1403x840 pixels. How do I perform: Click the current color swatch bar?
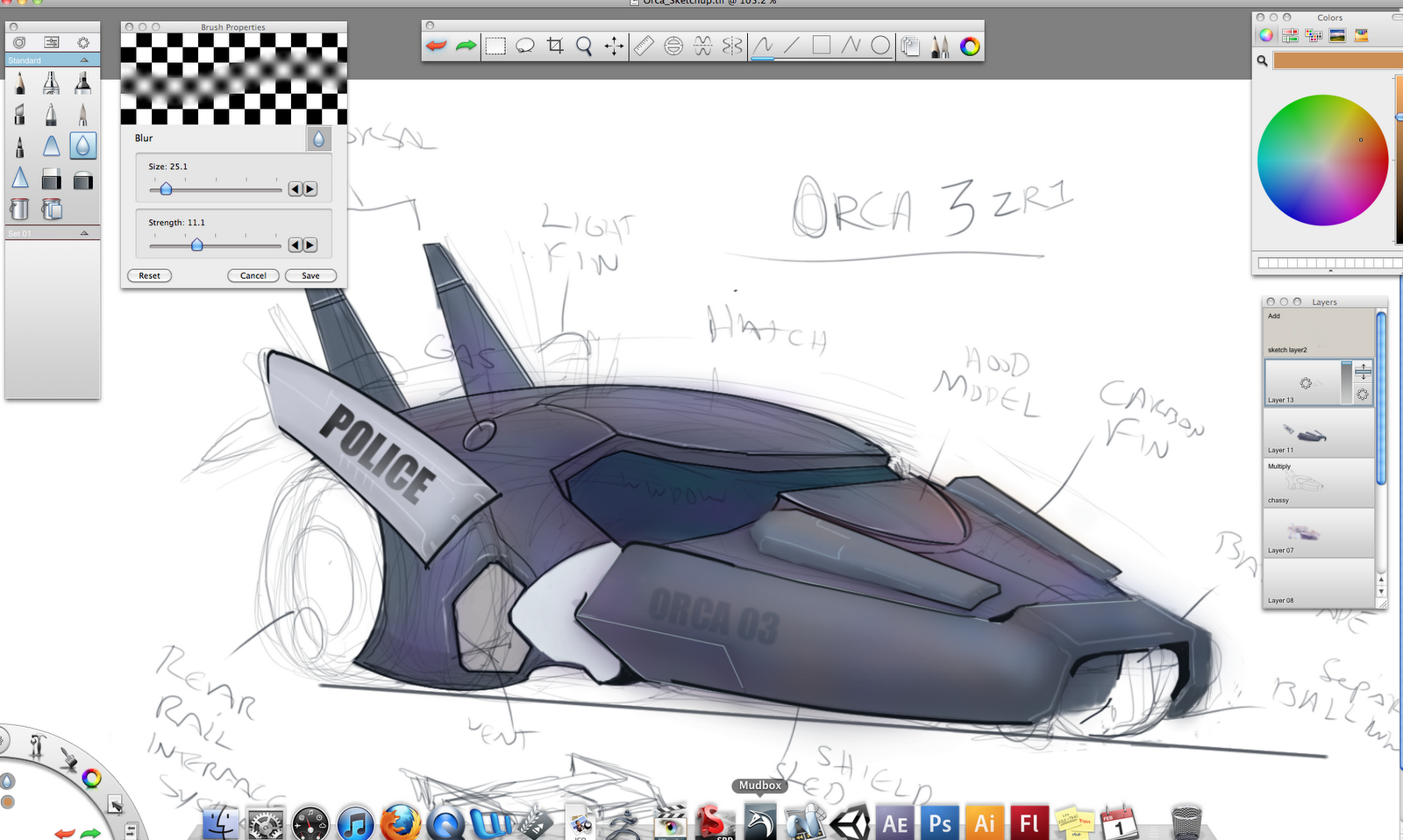1338,61
